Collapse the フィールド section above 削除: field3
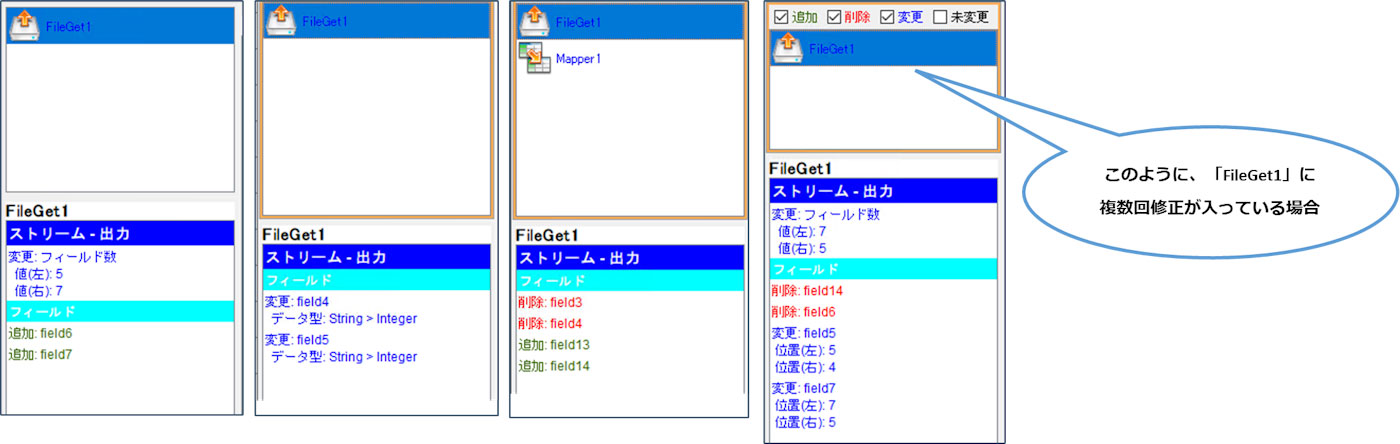The image size is (1400, 444). click(x=629, y=281)
